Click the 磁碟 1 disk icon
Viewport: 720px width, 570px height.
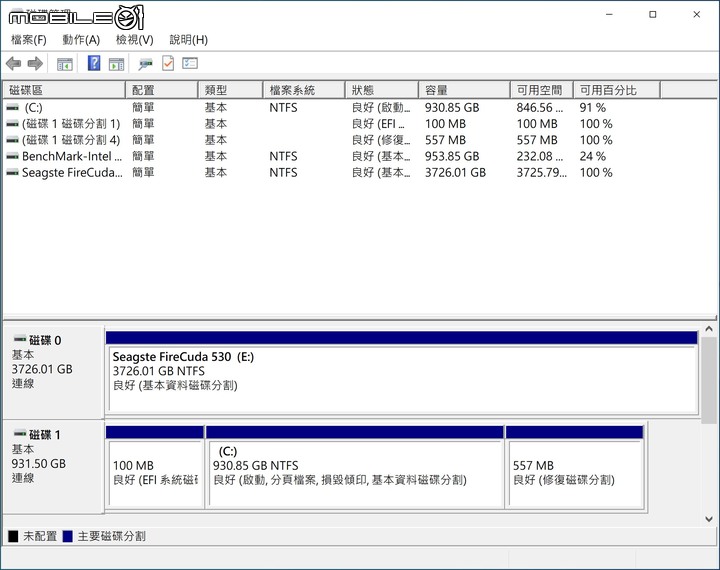click(20, 434)
